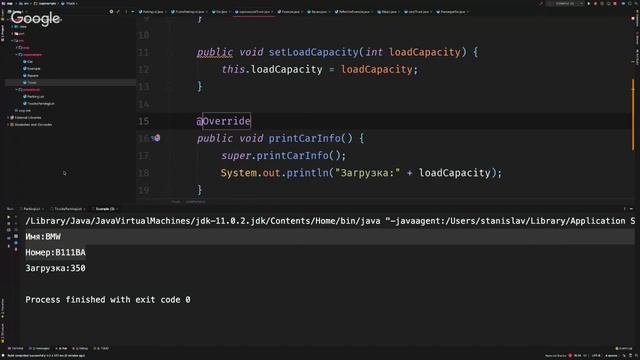Open the ParkingLot class in project tree
The height and width of the screenshot is (360, 640).
(34, 97)
